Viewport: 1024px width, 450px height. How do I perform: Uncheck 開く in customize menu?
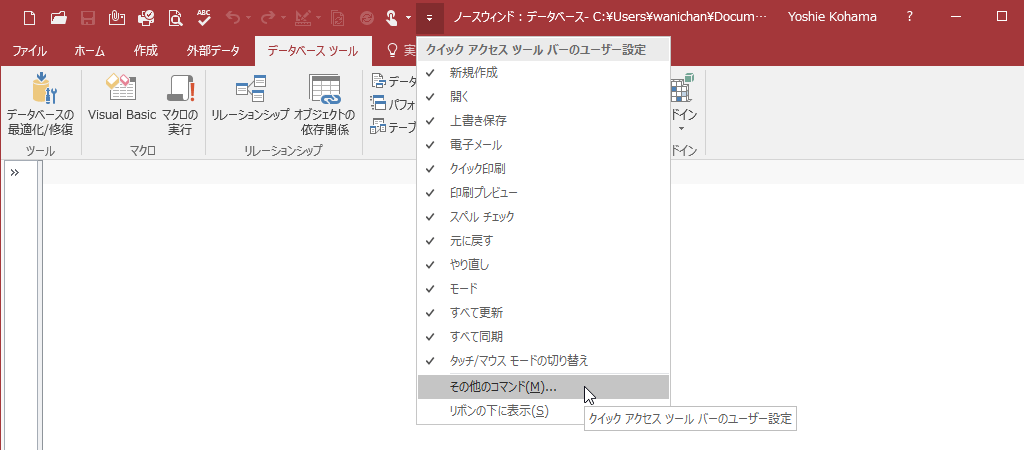pos(543,97)
